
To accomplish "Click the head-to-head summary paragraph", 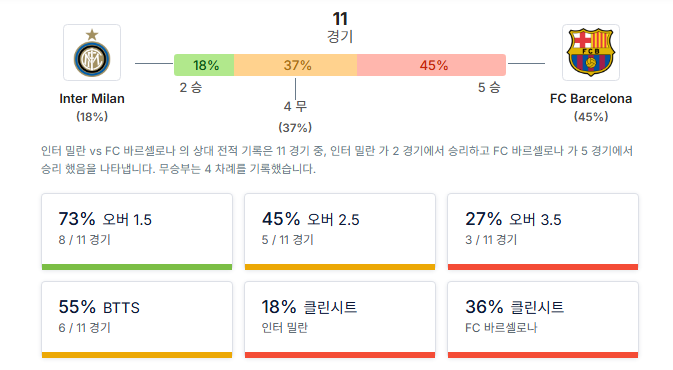I will click(337, 160).
